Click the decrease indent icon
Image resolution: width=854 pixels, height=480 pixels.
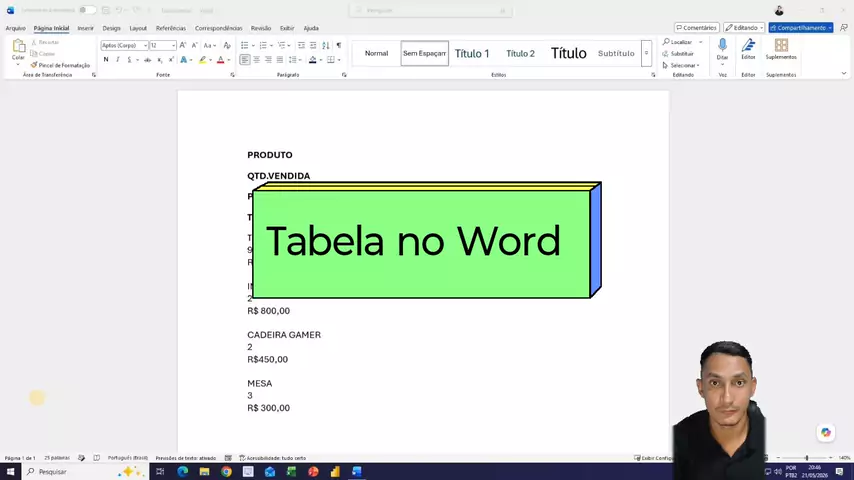[301, 45]
